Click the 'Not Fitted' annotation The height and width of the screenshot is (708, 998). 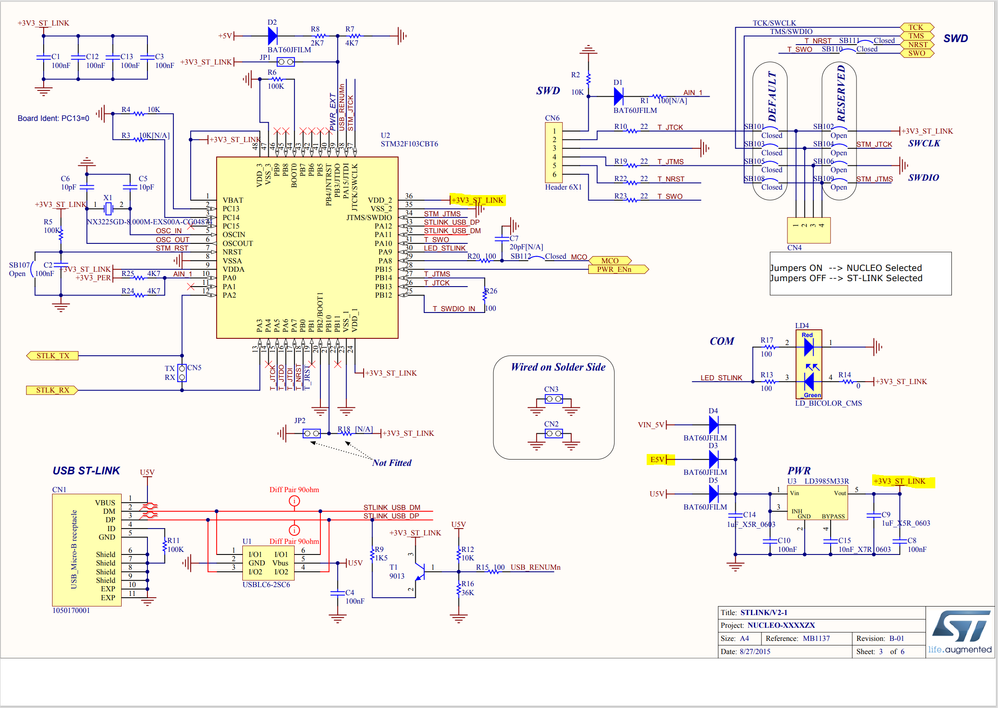pos(391,463)
